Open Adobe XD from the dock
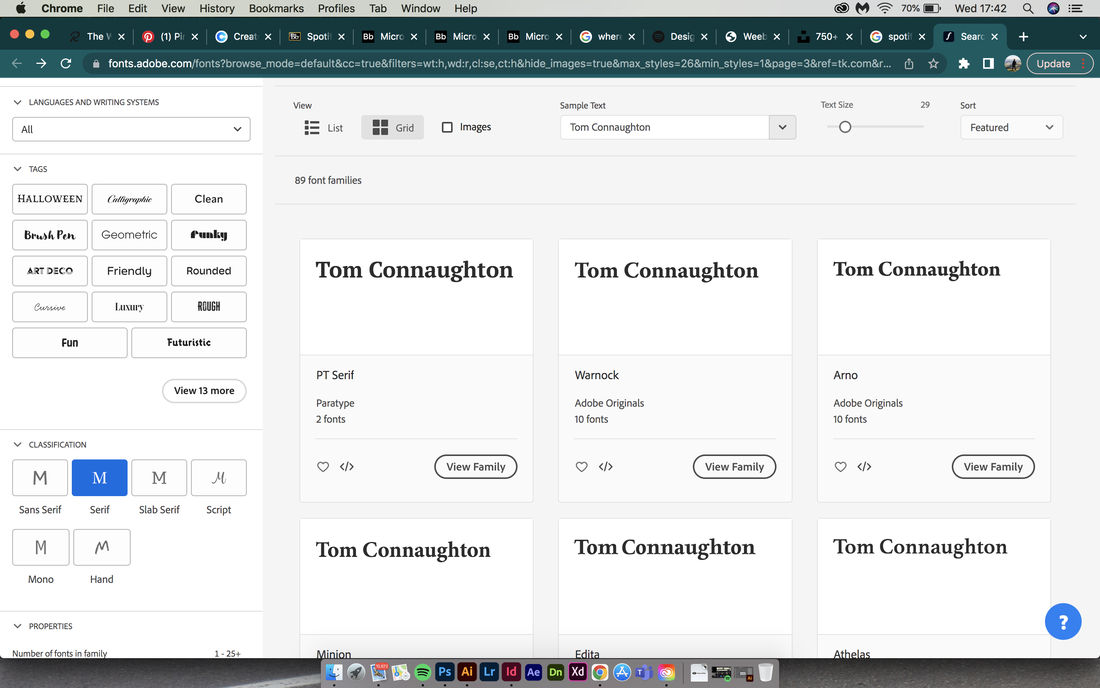 point(577,672)
